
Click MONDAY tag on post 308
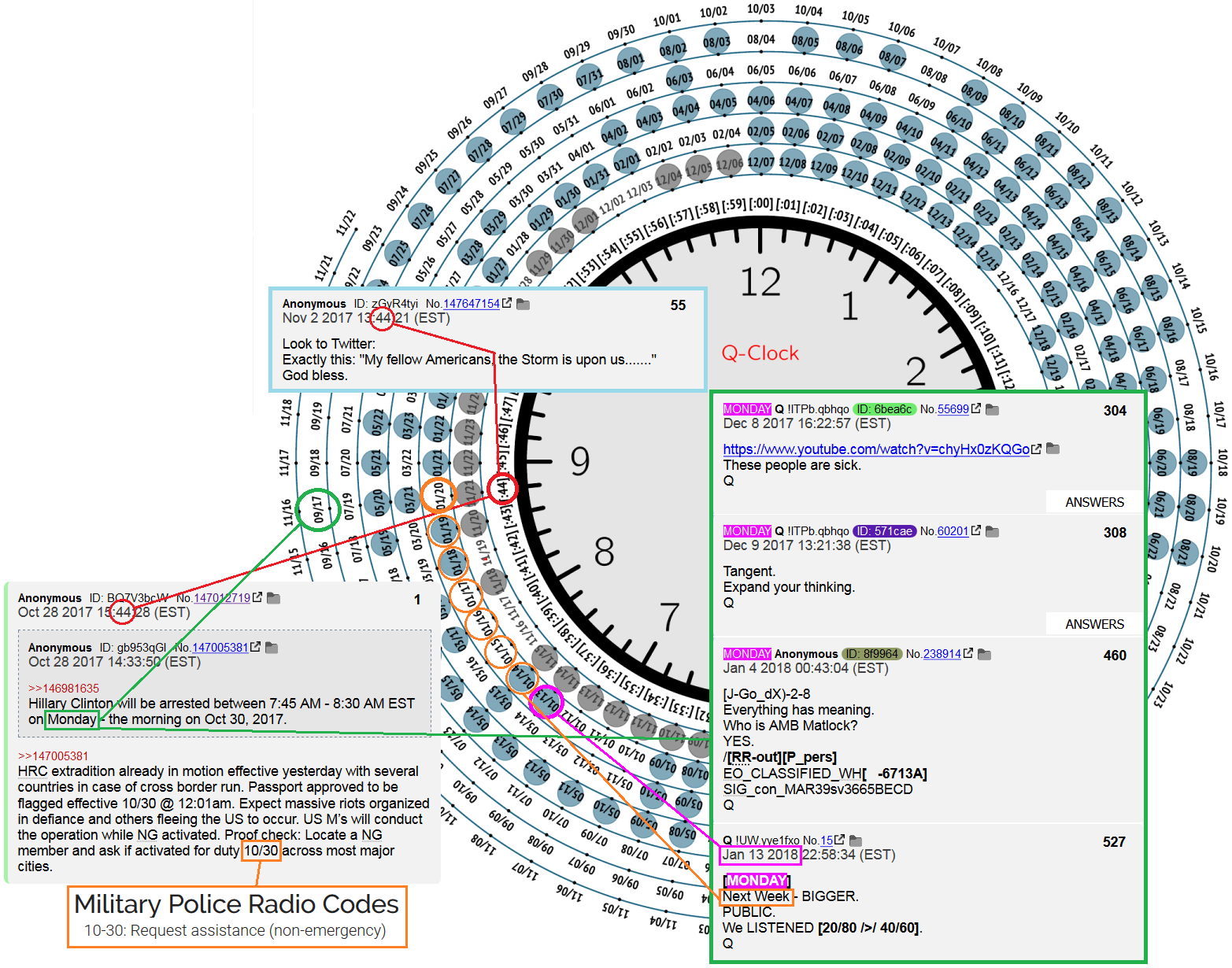747,531
